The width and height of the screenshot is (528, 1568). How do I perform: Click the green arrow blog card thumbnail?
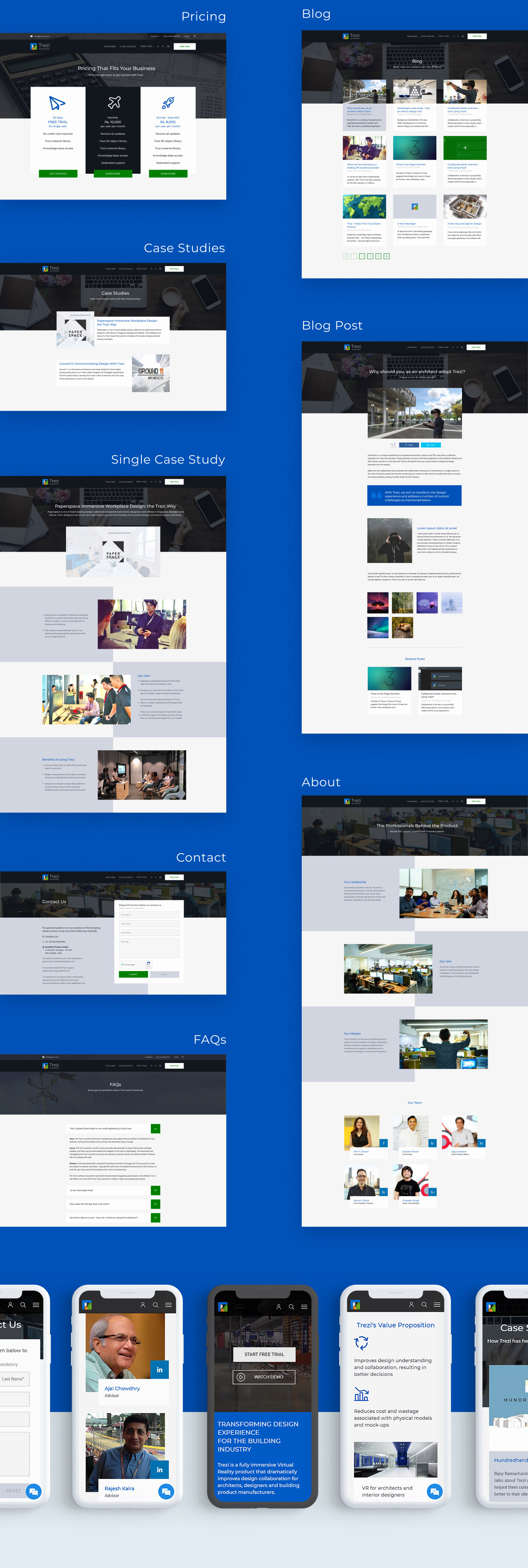click(x=465, y=148)
